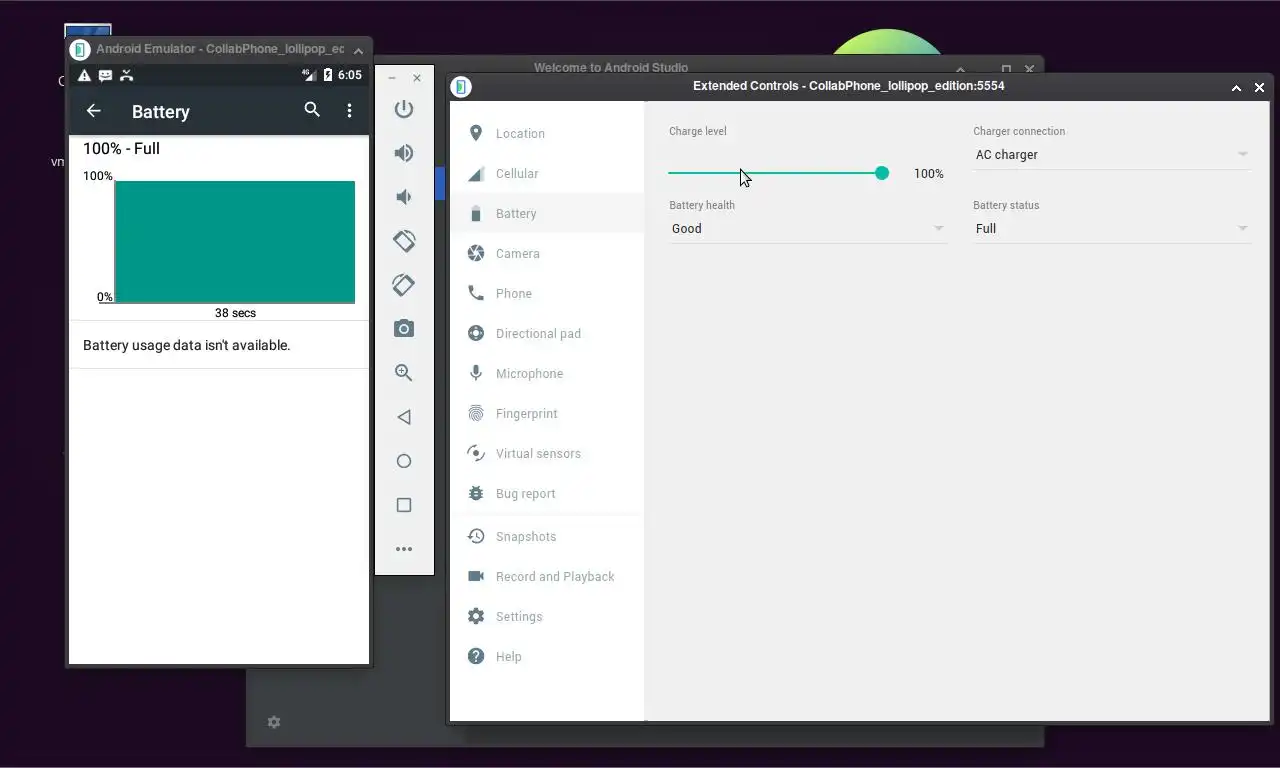Open the Fingerprint section
Viewport: 1280px width, 768px height.
[x=547, y=413]
